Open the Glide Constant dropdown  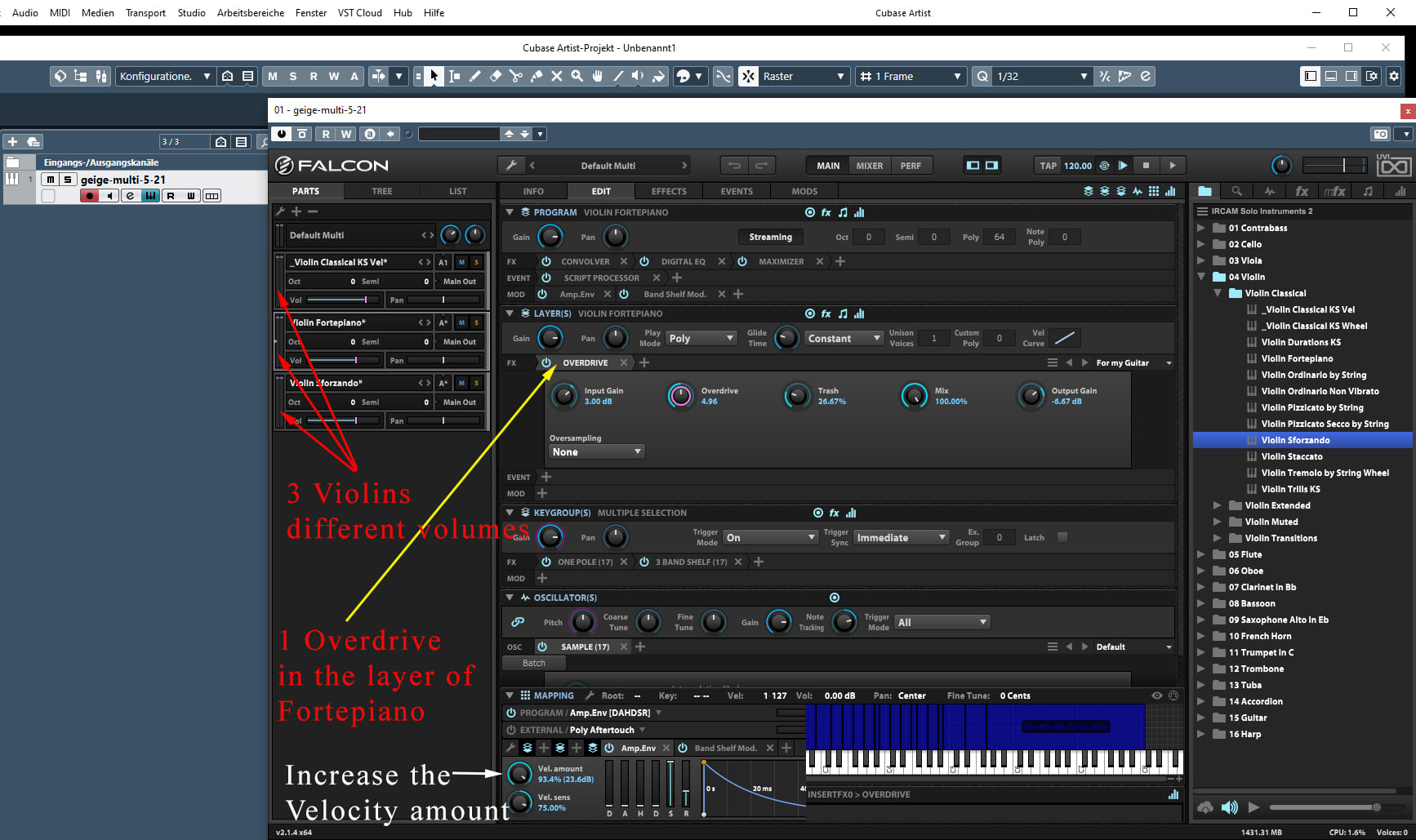pyautogui.click(x=844, y=338)
